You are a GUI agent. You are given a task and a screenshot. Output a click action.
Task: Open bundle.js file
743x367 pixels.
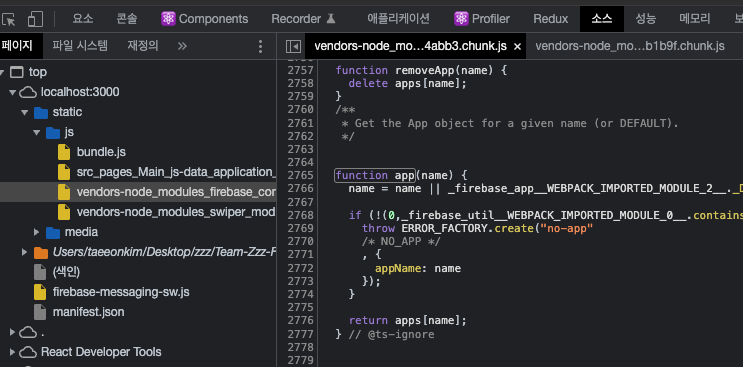coord(101,152)
